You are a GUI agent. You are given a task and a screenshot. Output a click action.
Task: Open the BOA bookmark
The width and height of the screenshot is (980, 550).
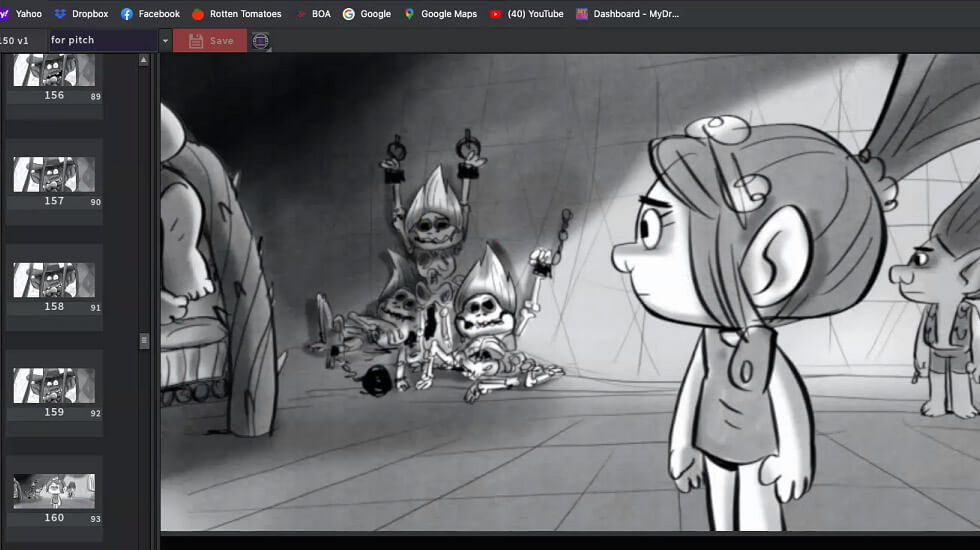coord(312,14)
